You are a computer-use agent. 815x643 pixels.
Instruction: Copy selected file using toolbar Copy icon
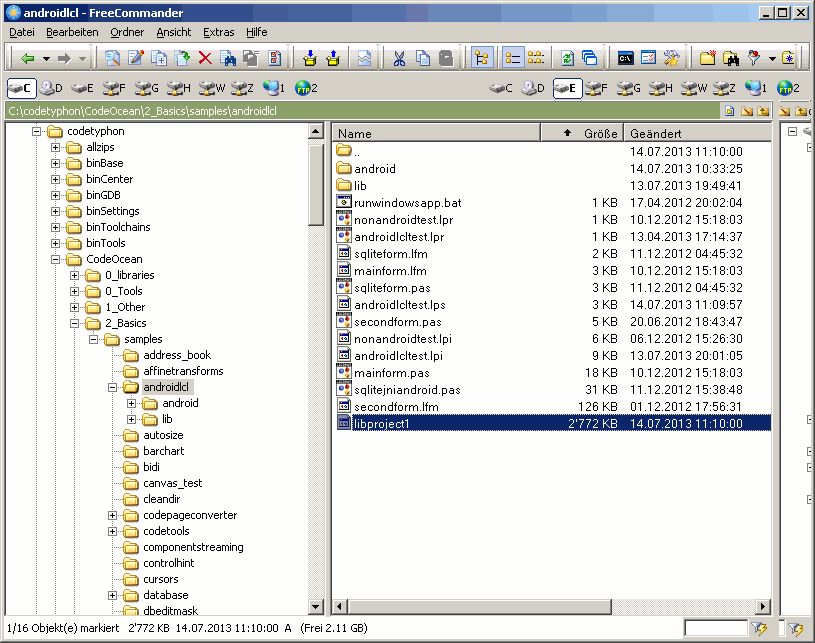[x=159, y=58]
